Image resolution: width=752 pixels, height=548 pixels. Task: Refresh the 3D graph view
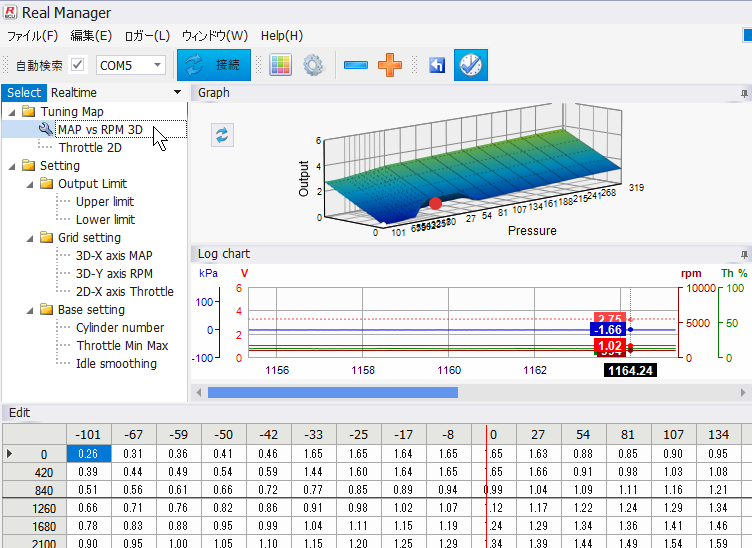coord(222,135)
